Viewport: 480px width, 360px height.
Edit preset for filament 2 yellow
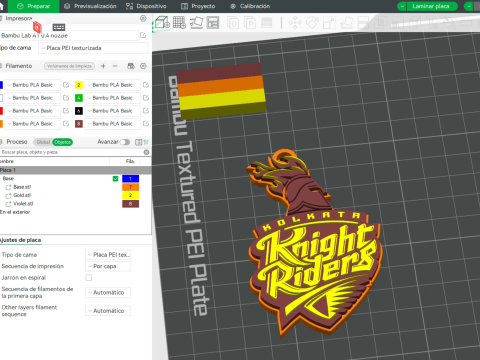[146, 85]
